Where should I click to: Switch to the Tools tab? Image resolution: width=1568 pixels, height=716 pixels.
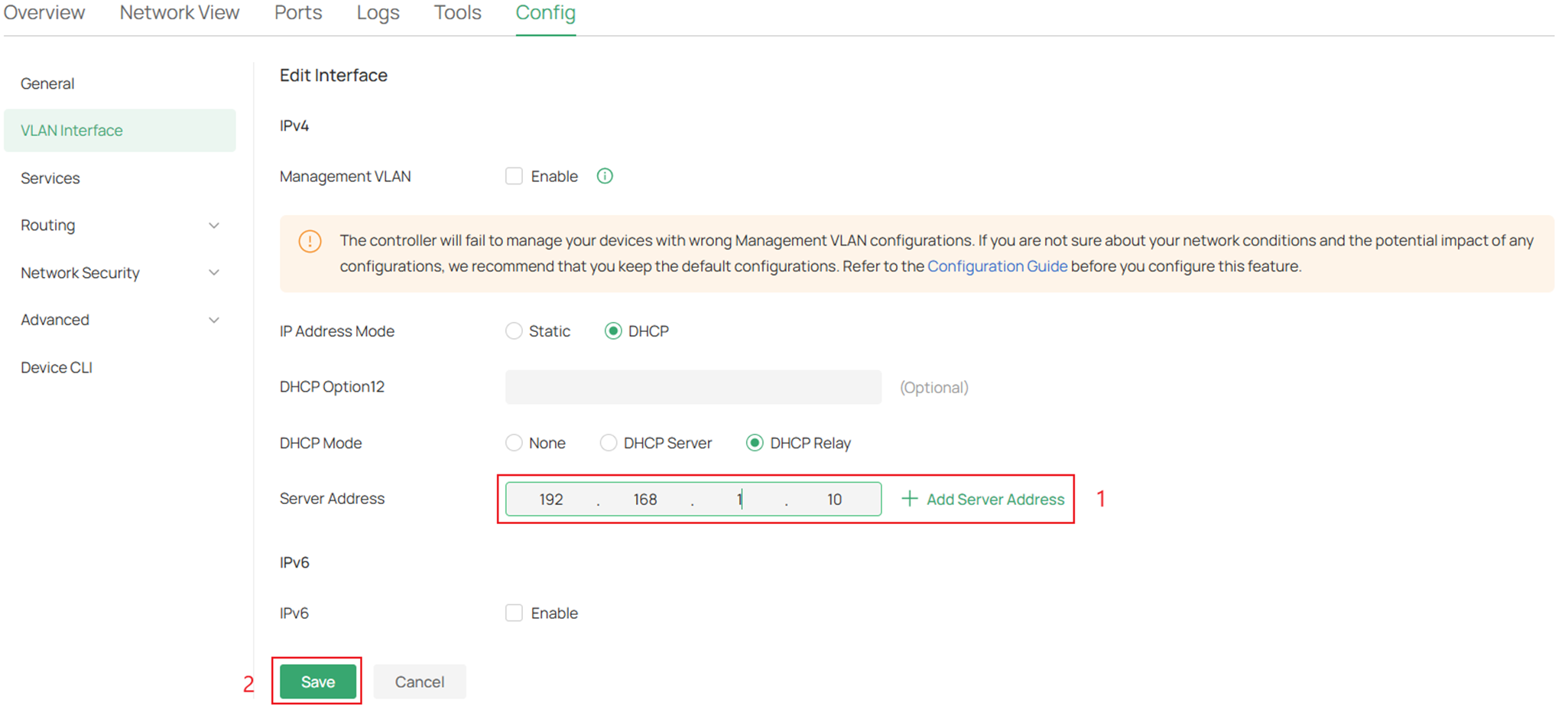(x=456, y=12)
